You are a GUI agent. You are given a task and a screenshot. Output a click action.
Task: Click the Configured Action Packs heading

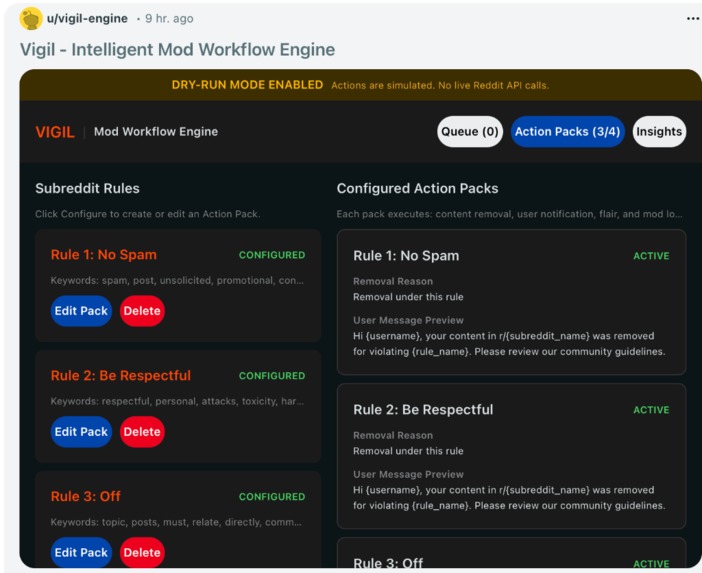pyautogui.click(x=417, y=188)
